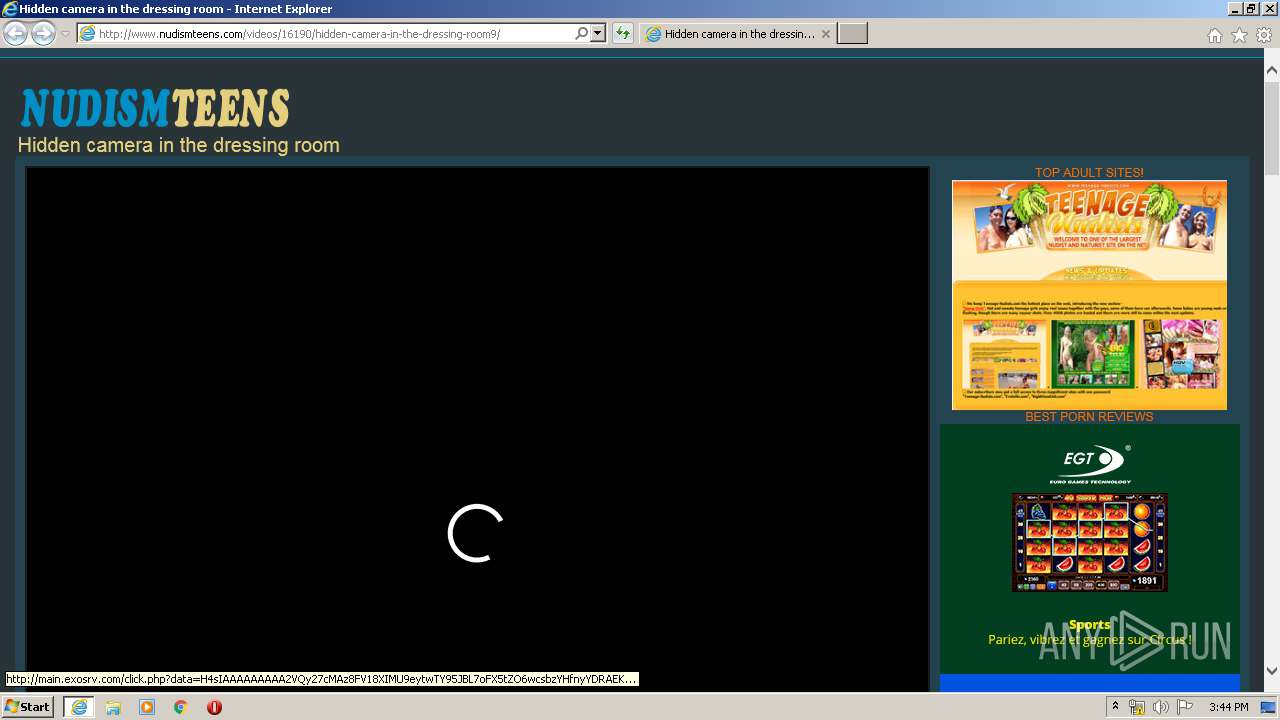This screenshot has width=1280, height=720.
Task: Expand the address bar autocomplete dropdown arrow
Action: pyautogui.click(x=598, y=34)
